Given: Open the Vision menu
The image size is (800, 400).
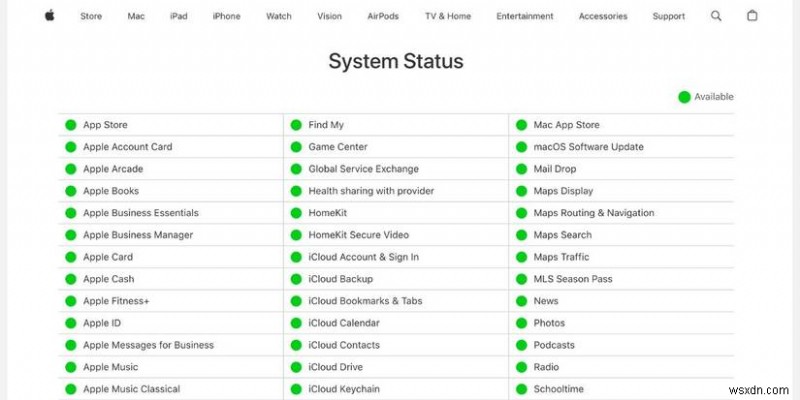Looking at the screenshot, I should pyautogui.click(x=330, y=16).
